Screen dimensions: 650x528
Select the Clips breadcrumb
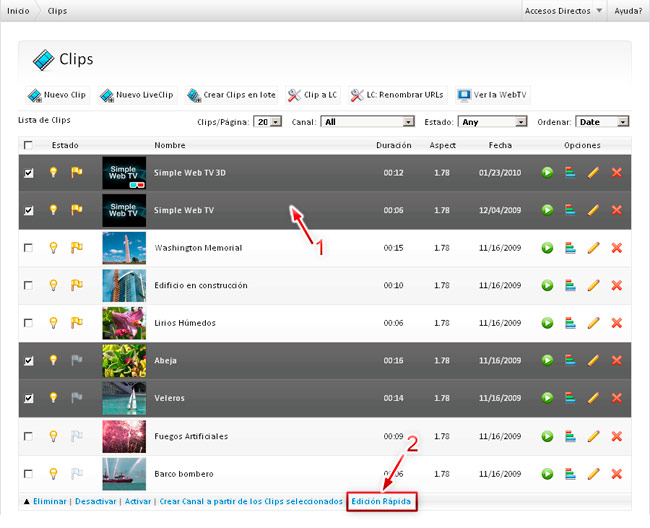[x=57, y=11]
